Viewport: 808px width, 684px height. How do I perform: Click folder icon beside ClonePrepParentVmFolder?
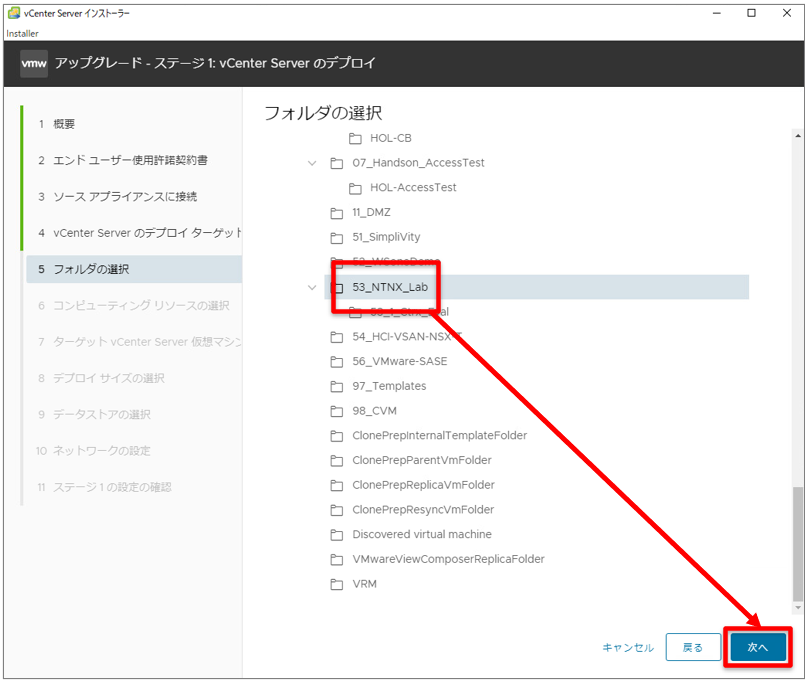[336, 461]
